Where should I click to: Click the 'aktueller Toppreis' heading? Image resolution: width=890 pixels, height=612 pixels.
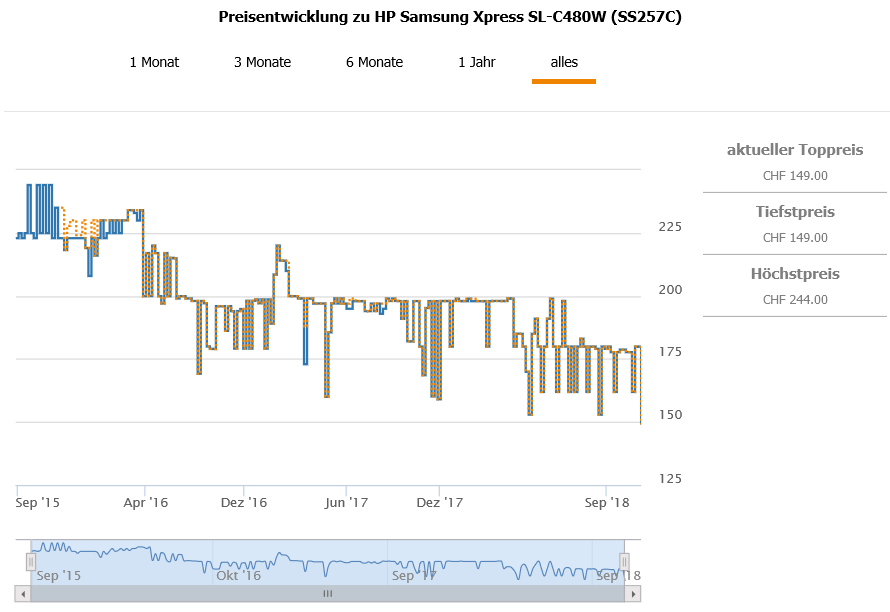click(795, 150)
